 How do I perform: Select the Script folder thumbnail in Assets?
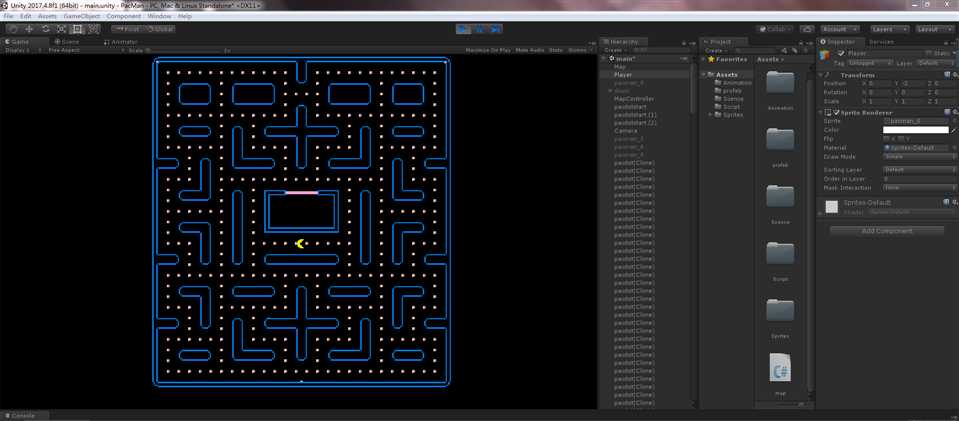[780, 253]
